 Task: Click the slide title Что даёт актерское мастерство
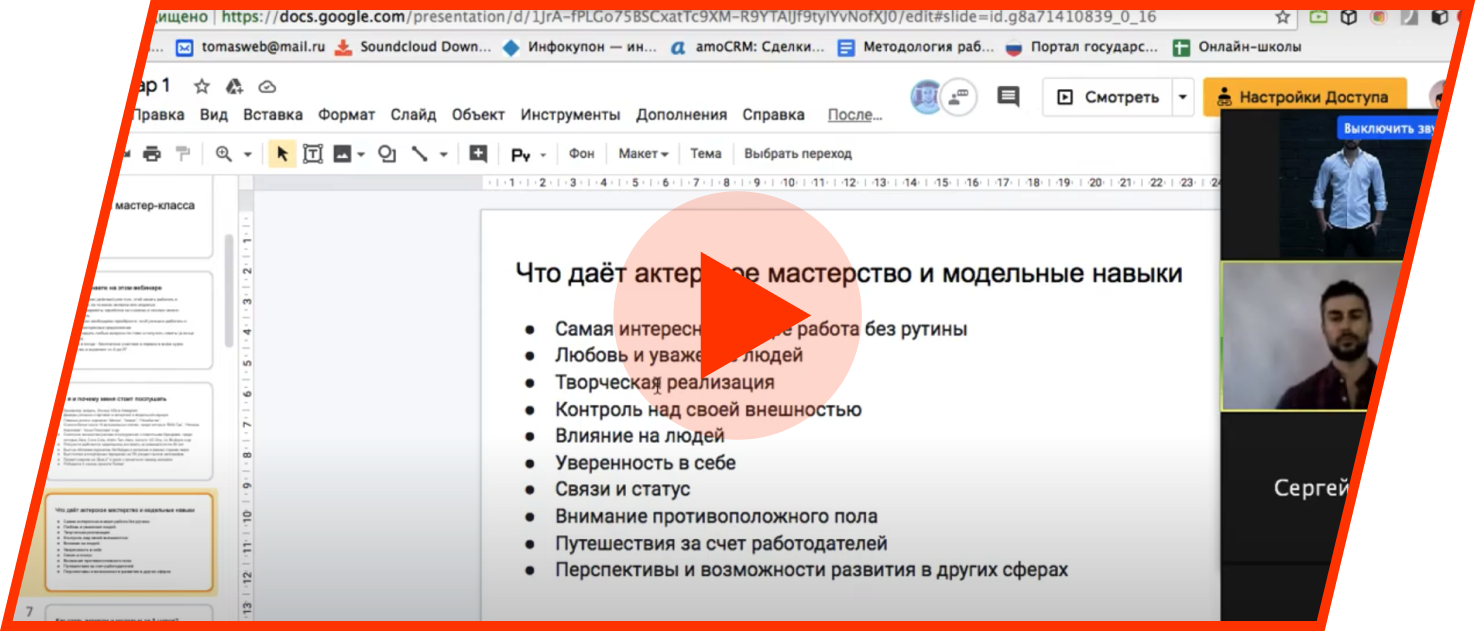[x=848, y=272]
